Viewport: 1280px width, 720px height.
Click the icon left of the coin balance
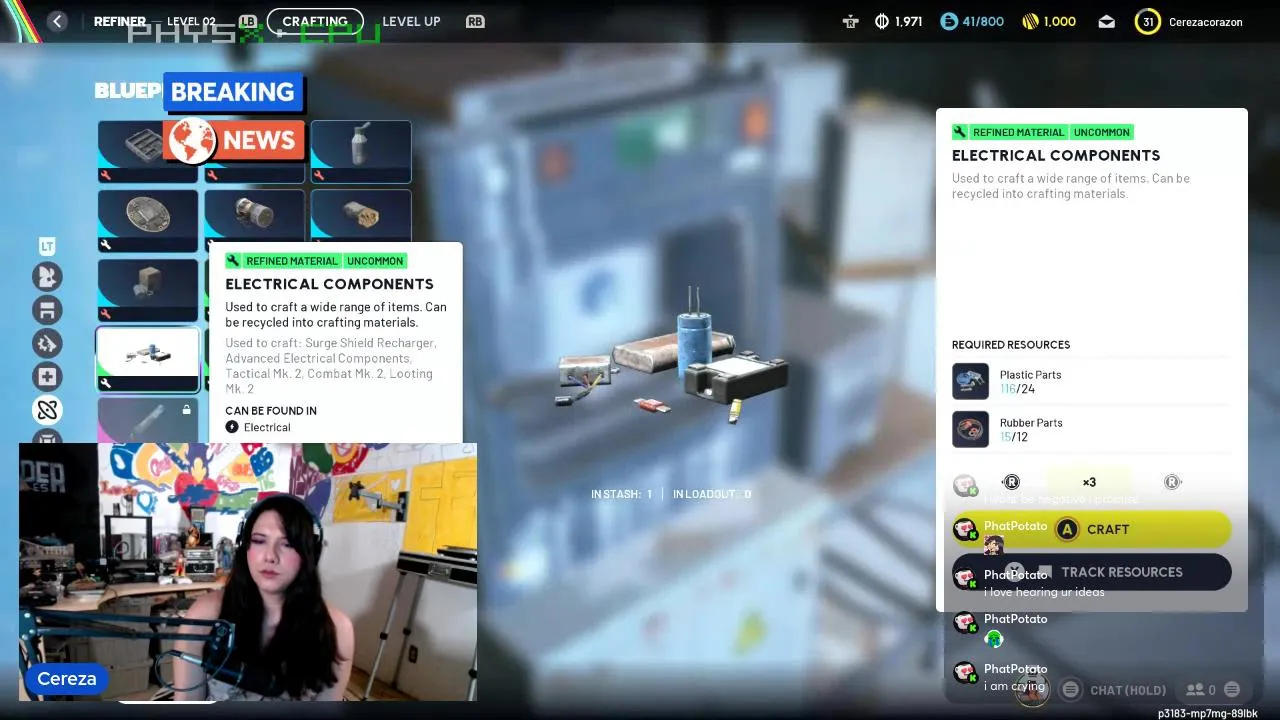[x=850, y=21]
